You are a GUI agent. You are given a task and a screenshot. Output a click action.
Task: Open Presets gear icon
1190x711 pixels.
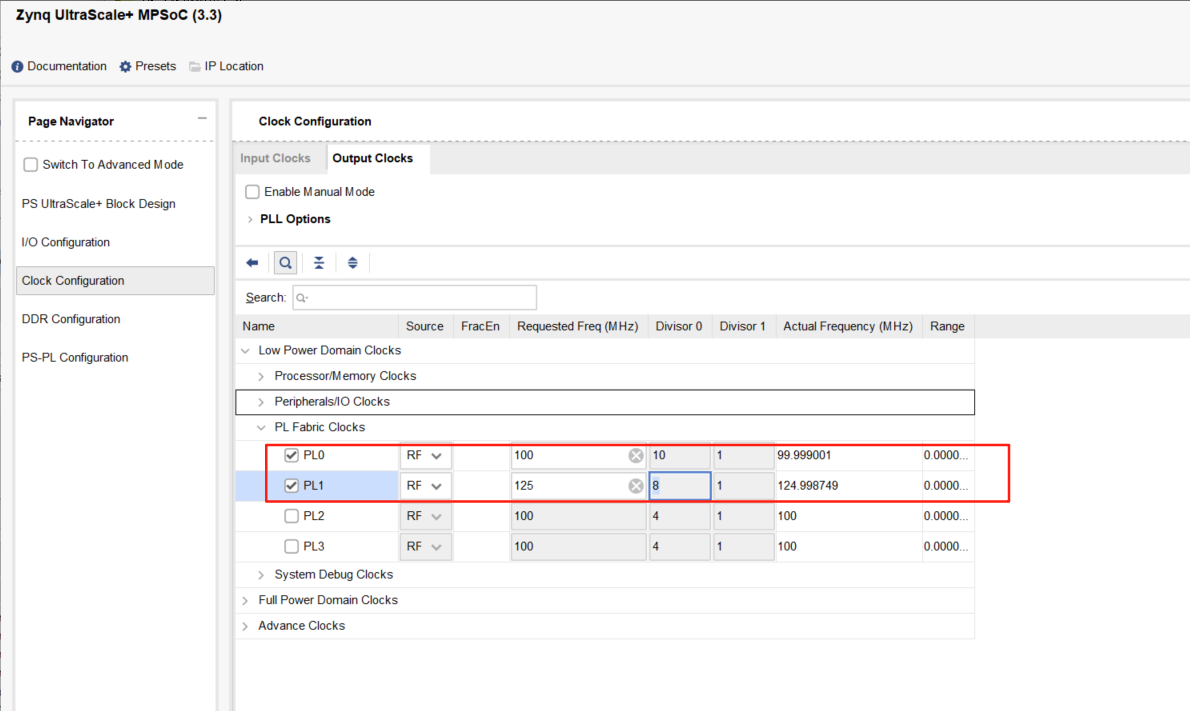(x=125, y=67)
